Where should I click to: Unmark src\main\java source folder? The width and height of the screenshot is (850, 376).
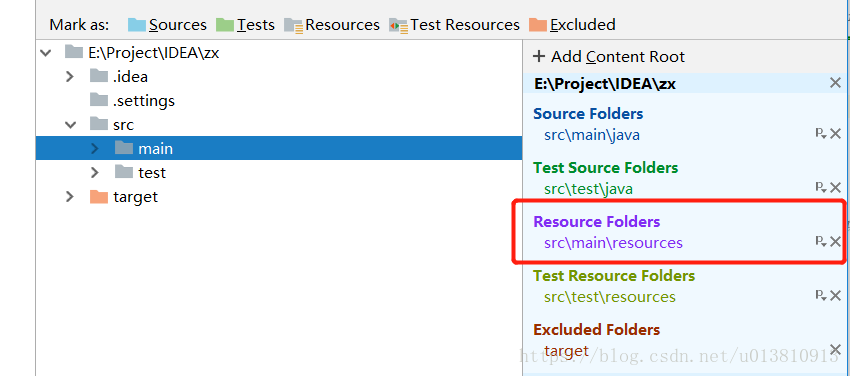tap(835, 133)
